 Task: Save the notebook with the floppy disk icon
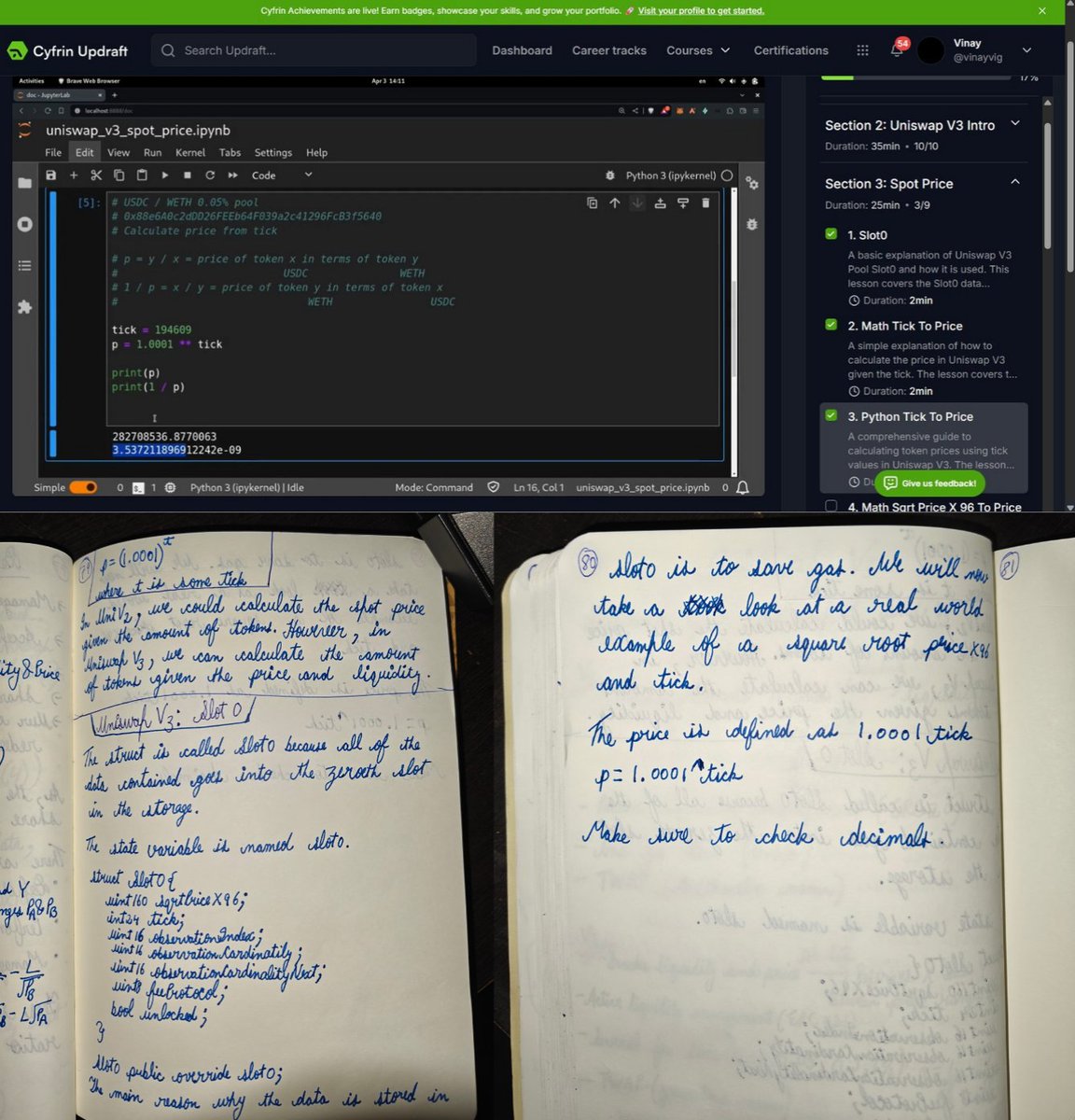pyautogui.click(x=50, y=175)
